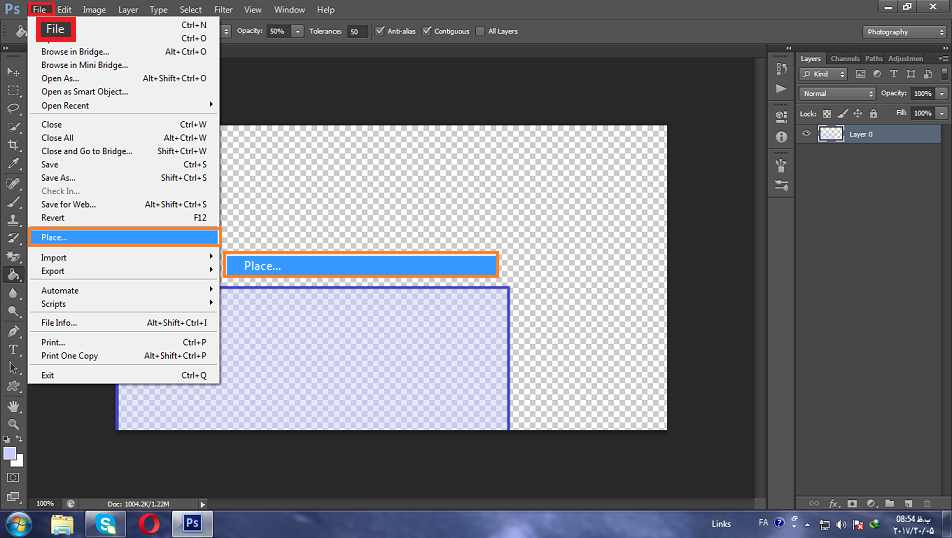Click the background color swatch
This screenshot has height=538, width=952.
(x=19, y=463)
